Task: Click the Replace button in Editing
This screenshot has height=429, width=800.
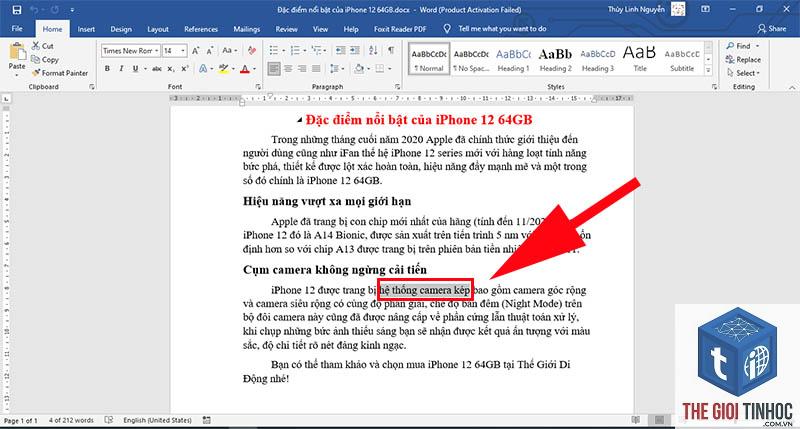Action: click(743, 60)
